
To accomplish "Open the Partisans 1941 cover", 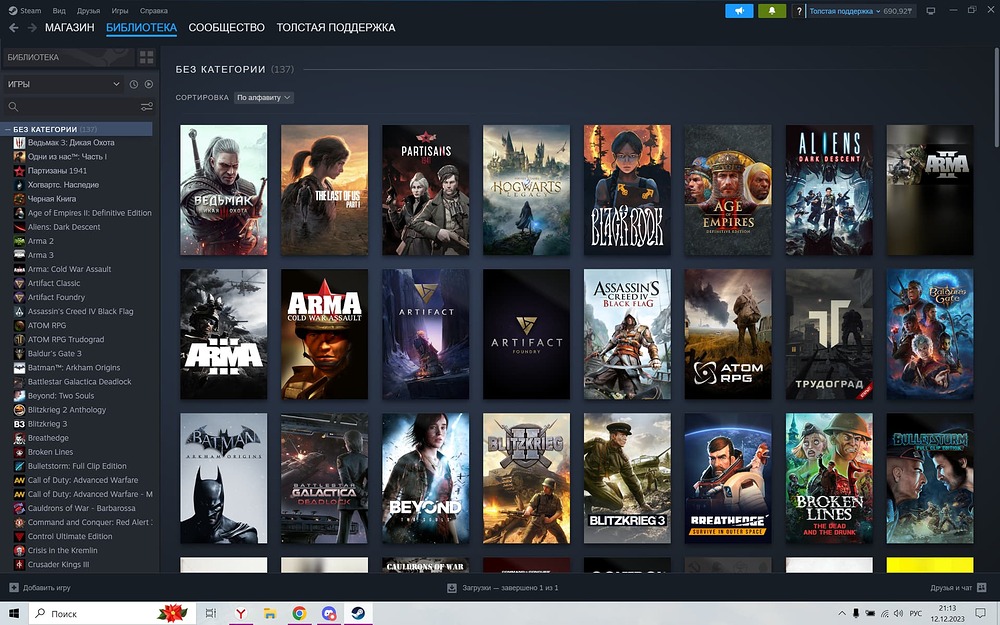I will [425, 190].
